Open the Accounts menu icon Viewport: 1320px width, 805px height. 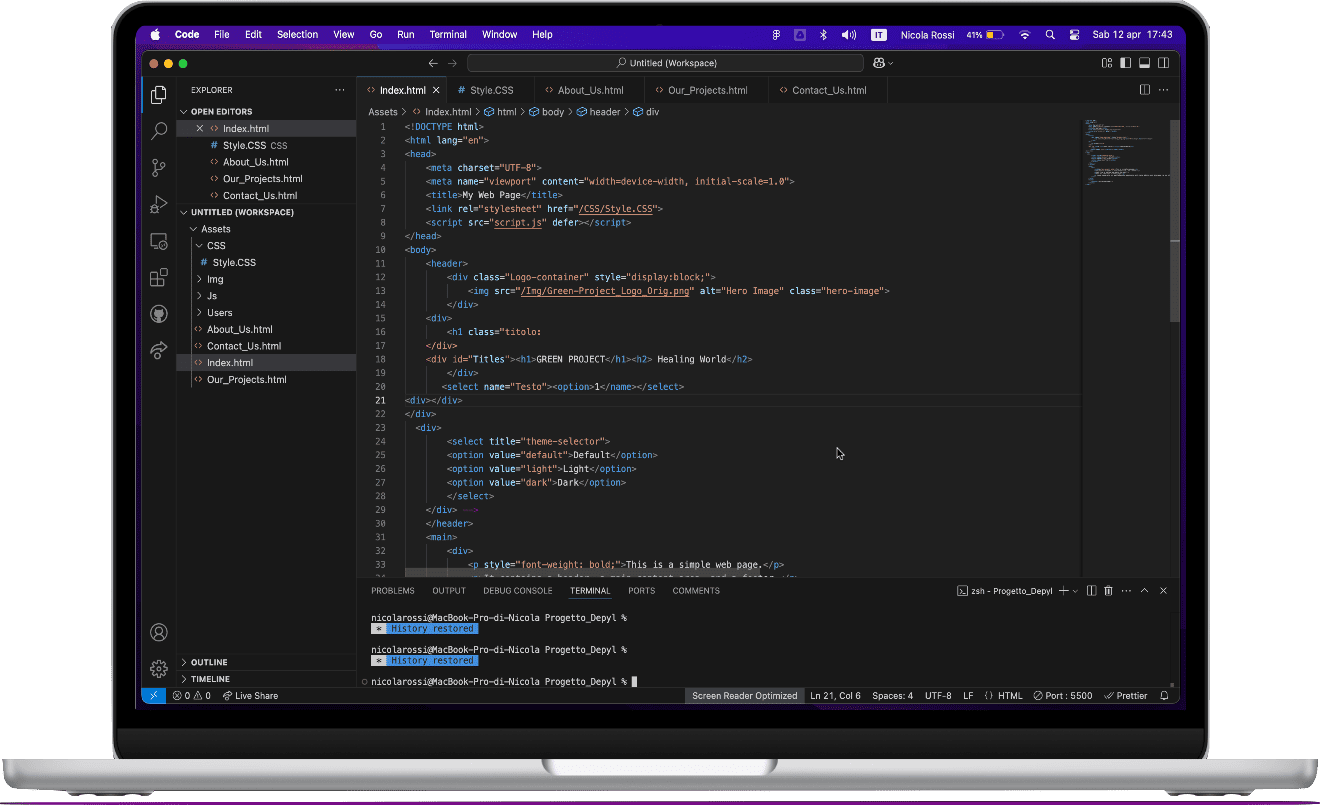(x=158, y=632)
